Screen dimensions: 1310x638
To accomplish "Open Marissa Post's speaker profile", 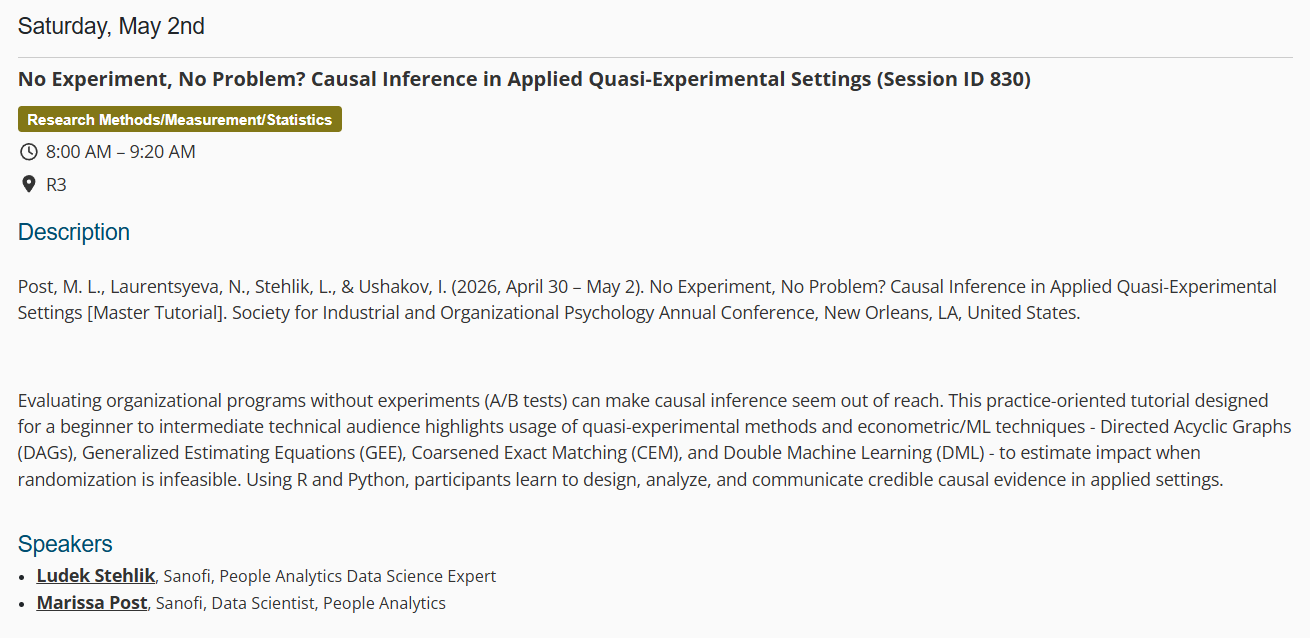I will click(92, 603).
